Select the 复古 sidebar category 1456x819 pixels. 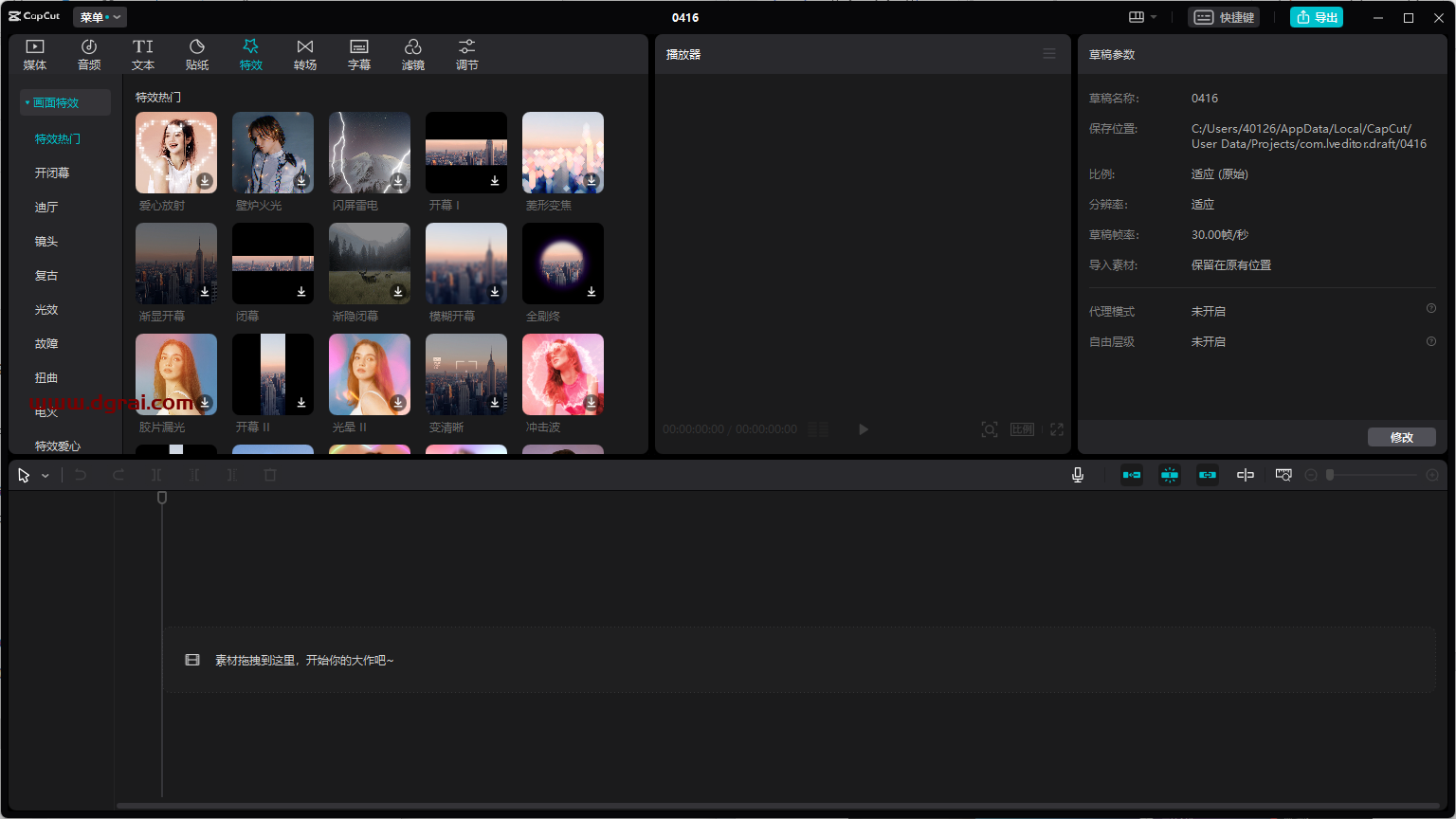click(46, 275)
